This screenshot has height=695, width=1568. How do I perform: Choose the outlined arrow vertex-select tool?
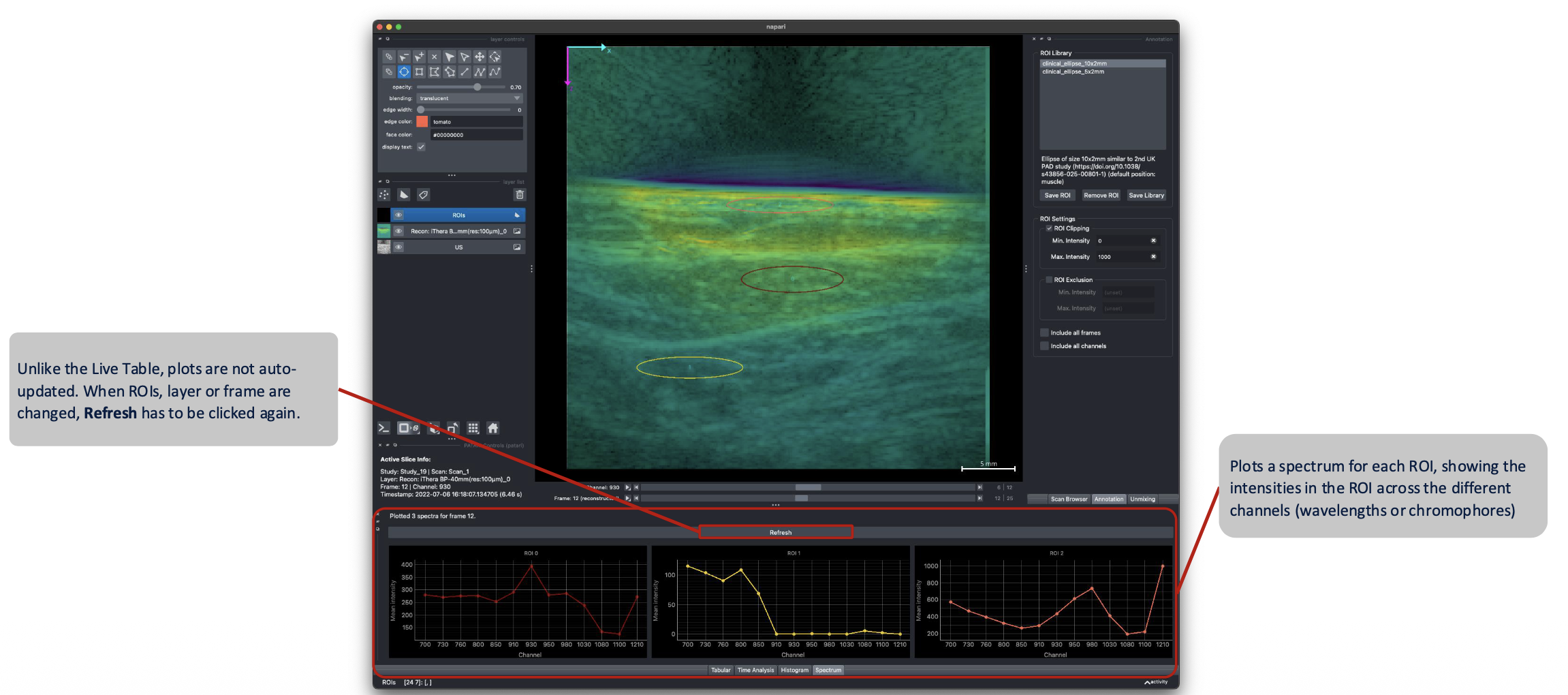coord(465,57)
